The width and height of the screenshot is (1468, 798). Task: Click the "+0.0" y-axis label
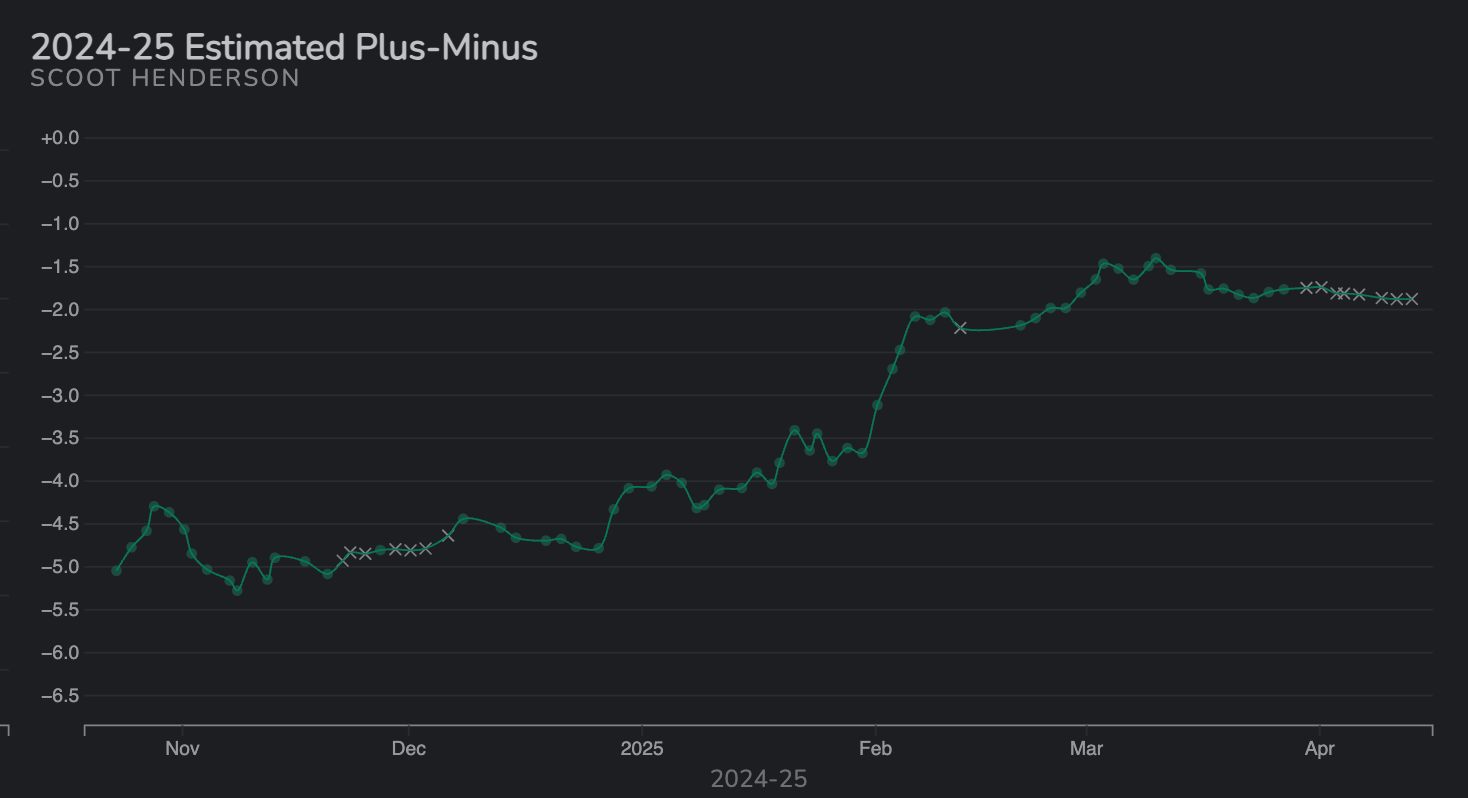[x=59, y=138]
